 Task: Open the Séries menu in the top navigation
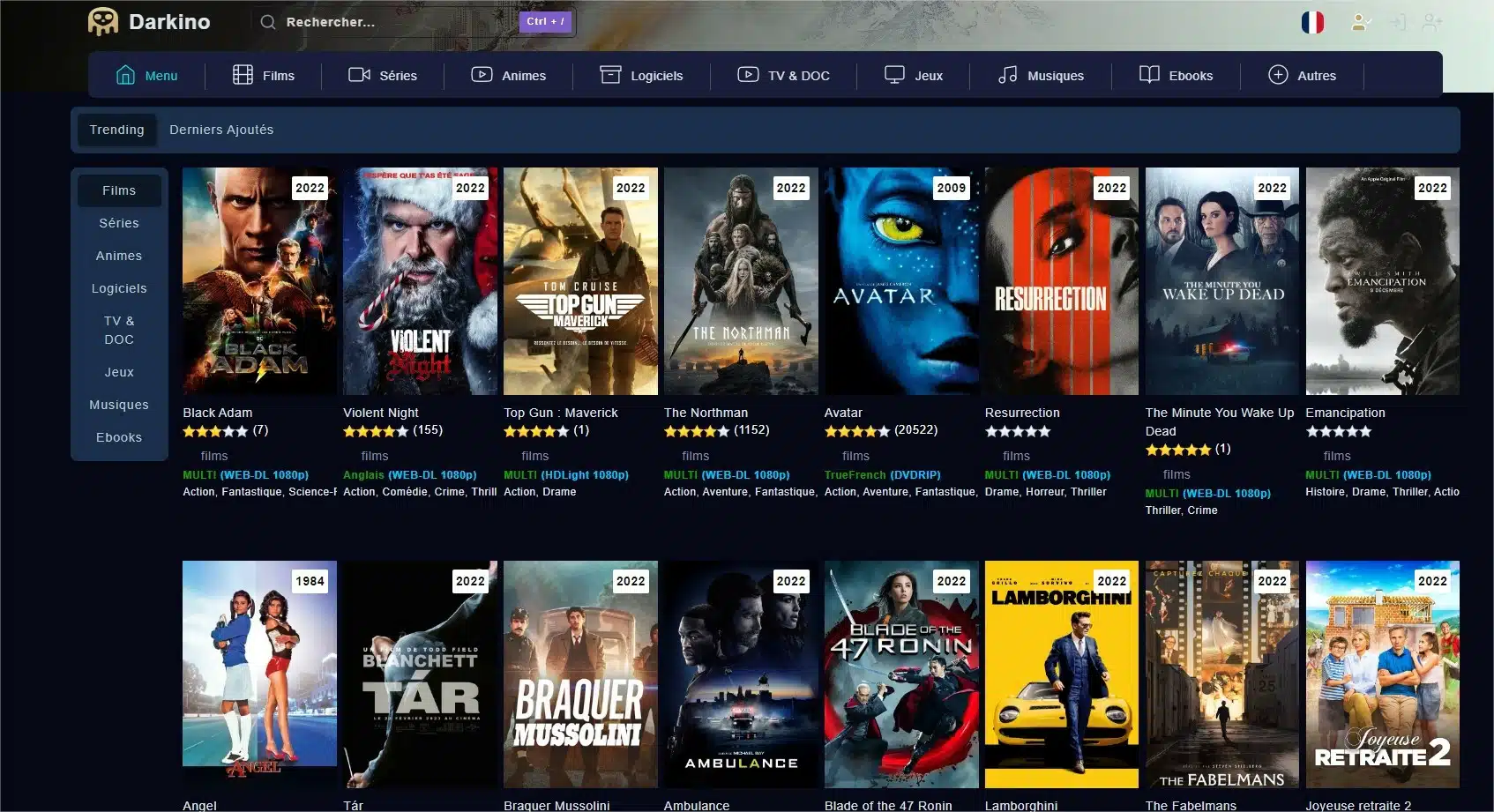(383, 75)
